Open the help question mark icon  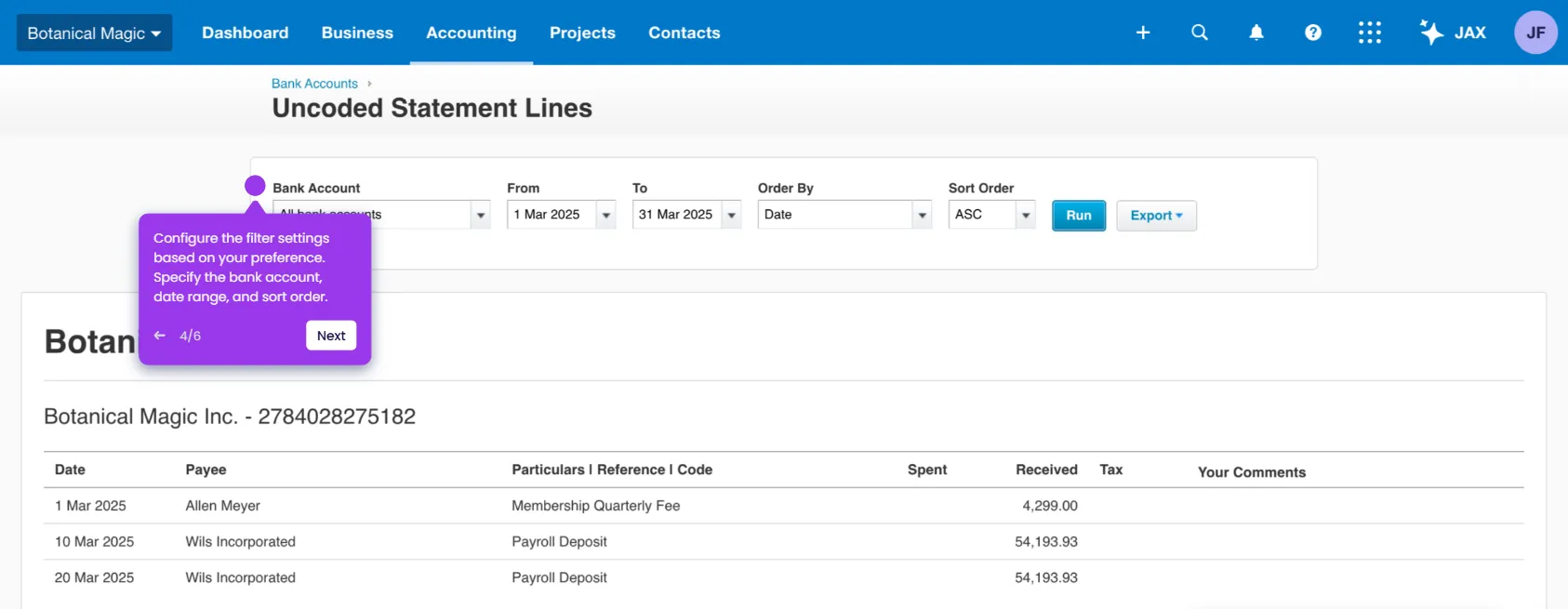(x=1313, y=33)
